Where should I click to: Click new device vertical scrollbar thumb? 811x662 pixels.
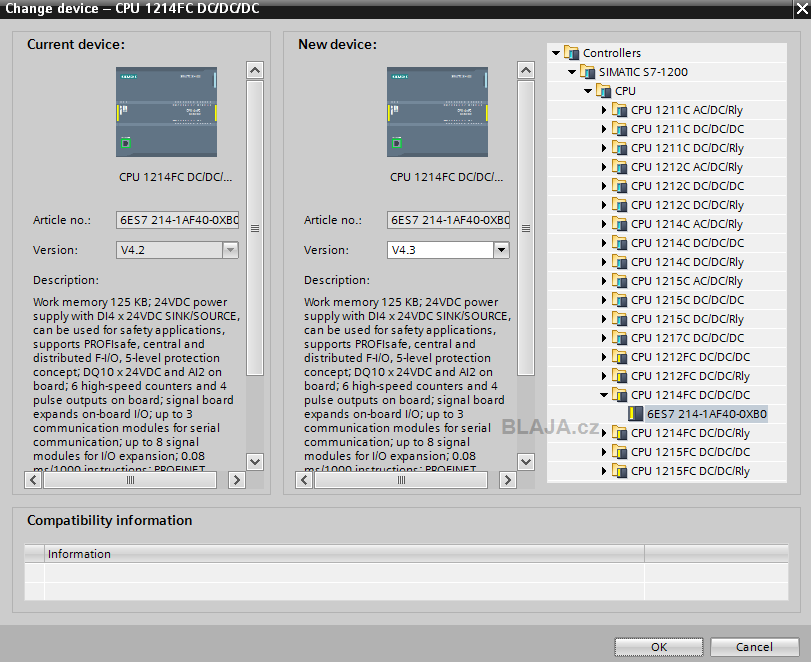526,228
